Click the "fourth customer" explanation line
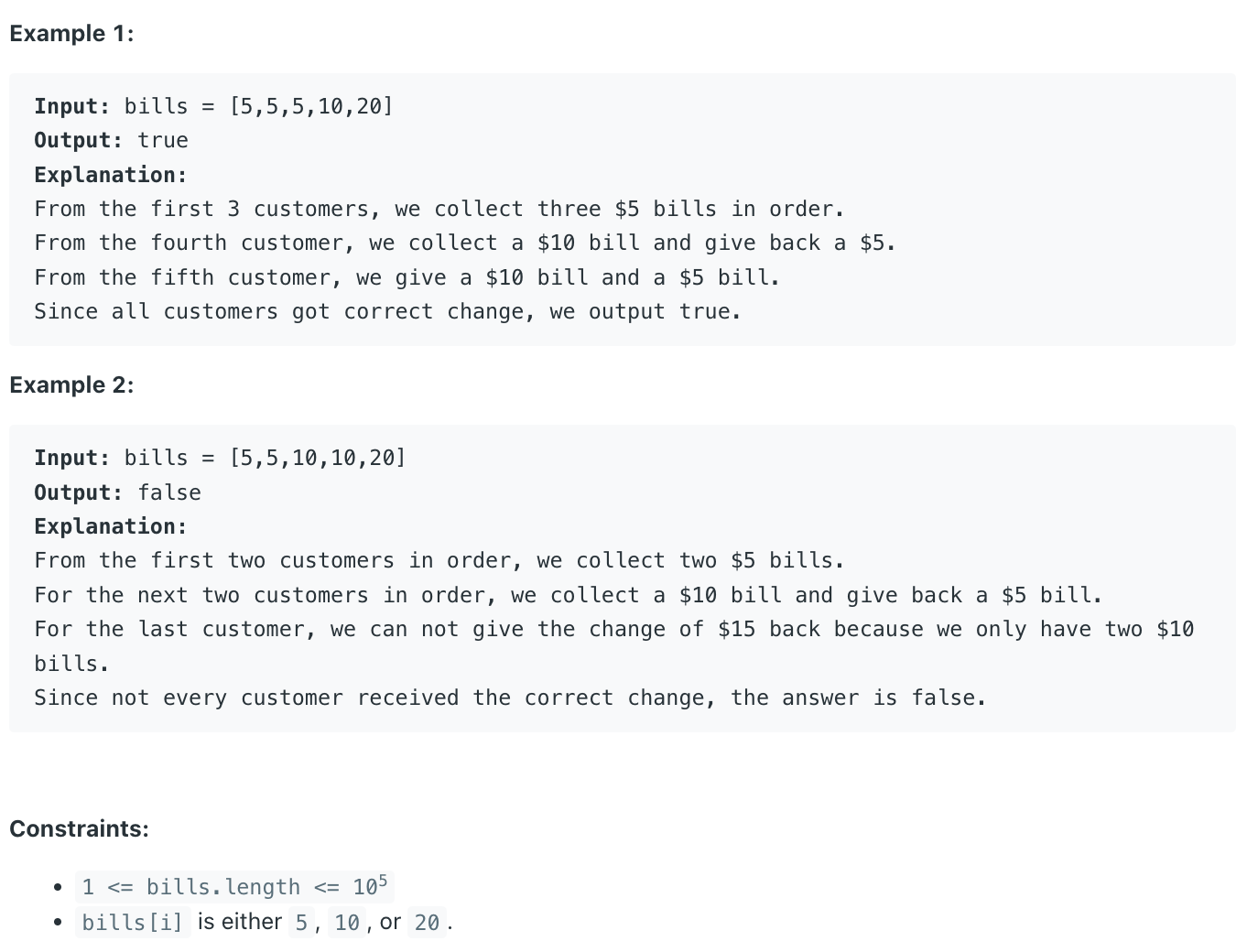The image size is (1258, 952). pos(465,243)
